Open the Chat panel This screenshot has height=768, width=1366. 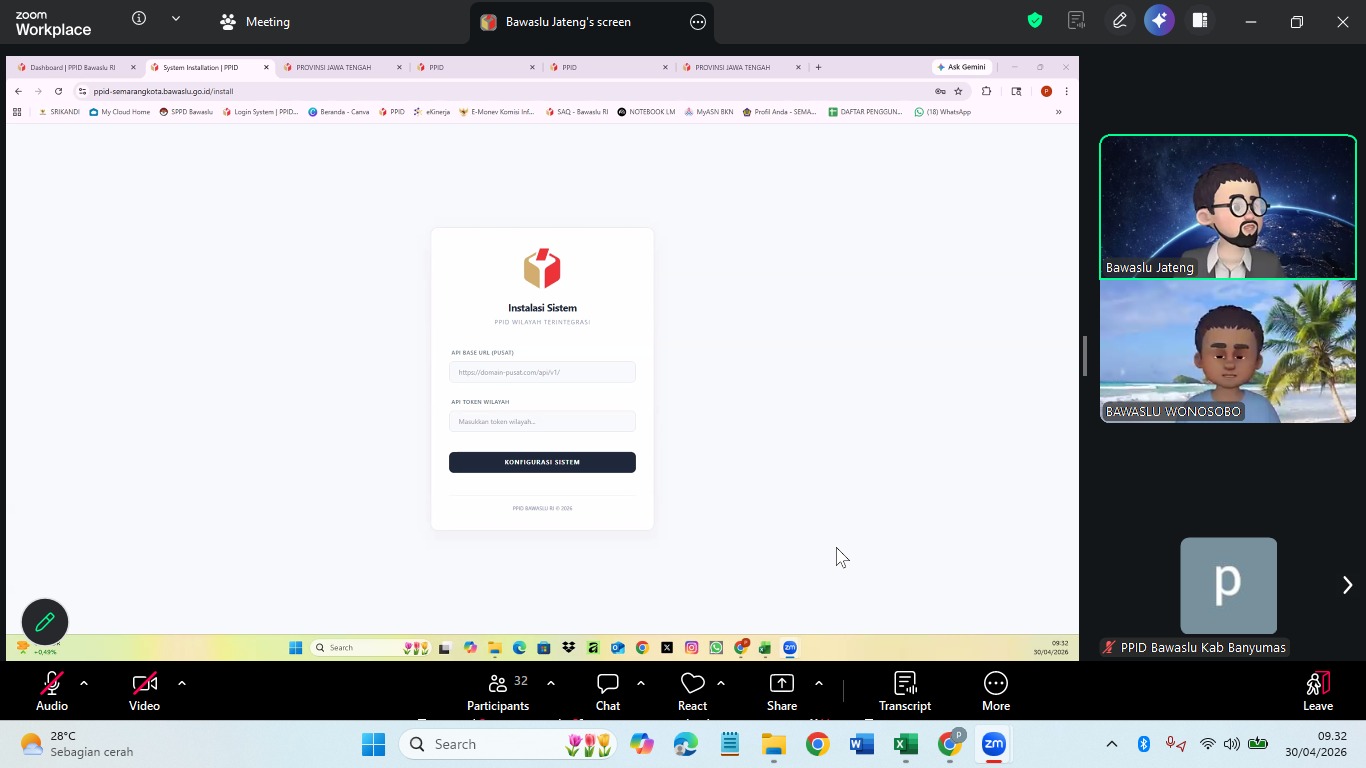[608, 691]
